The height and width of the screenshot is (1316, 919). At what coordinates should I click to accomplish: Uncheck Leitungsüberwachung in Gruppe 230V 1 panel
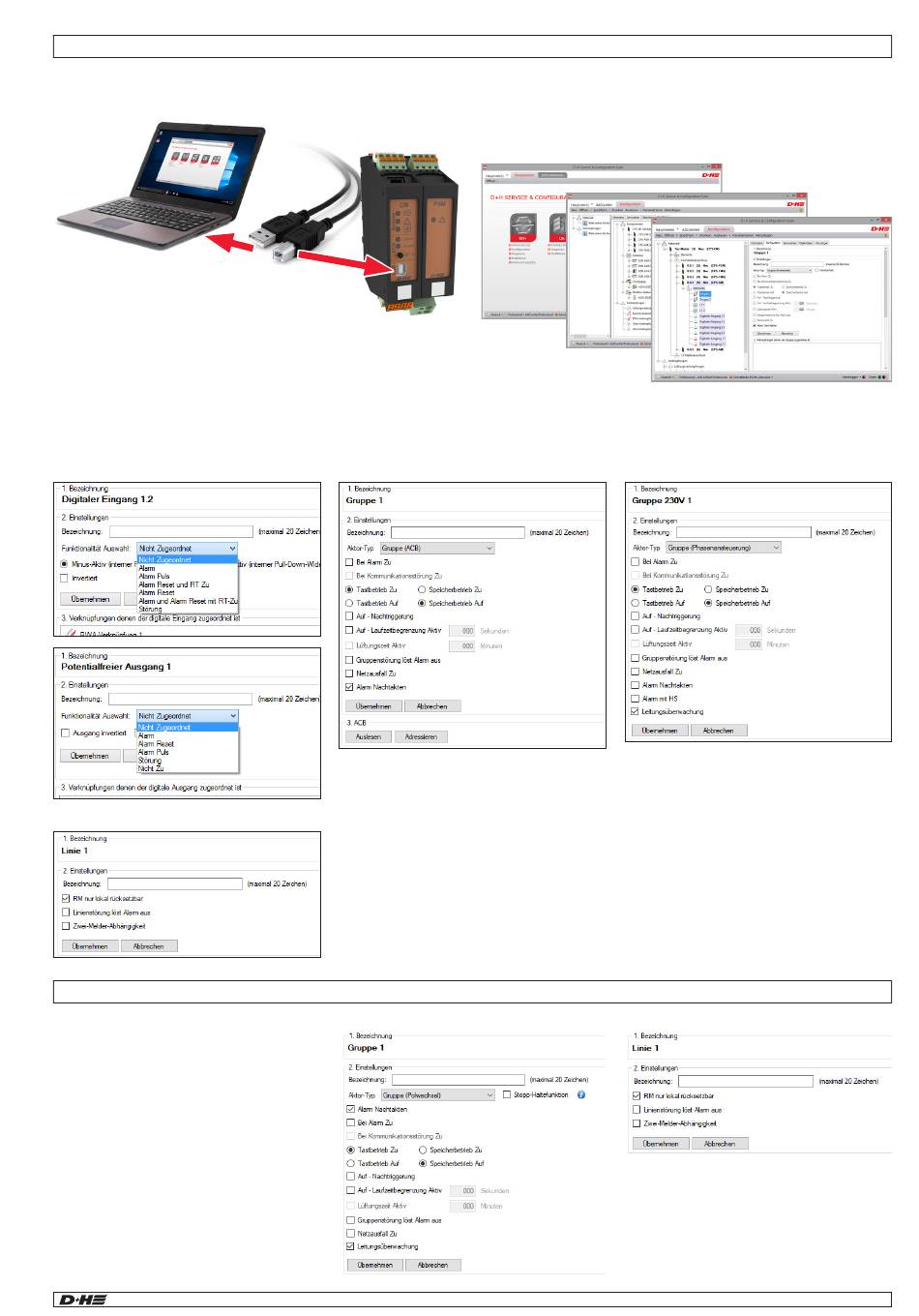coord(636,711)
